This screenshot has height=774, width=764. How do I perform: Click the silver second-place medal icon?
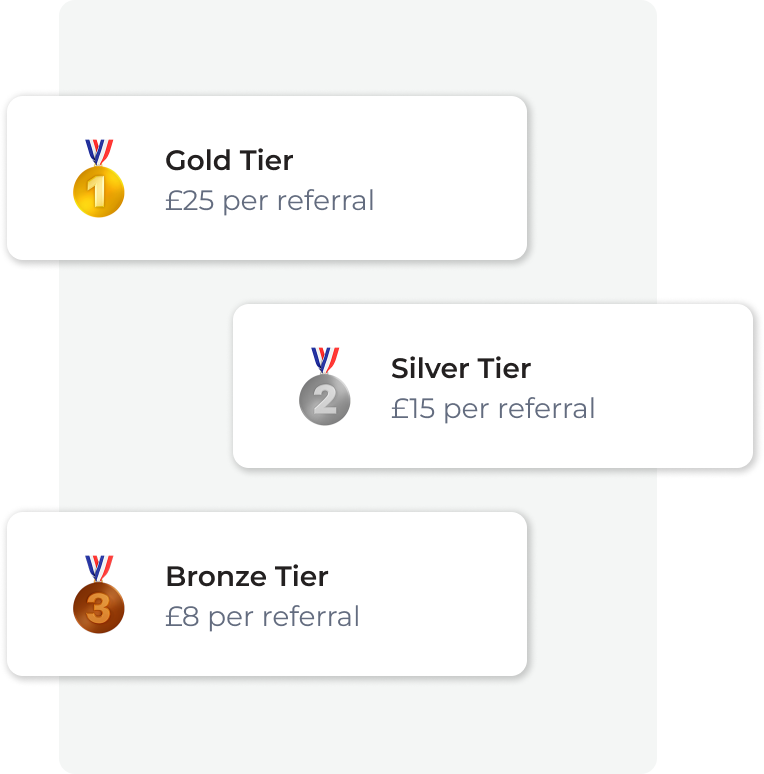tap(325, 386)
